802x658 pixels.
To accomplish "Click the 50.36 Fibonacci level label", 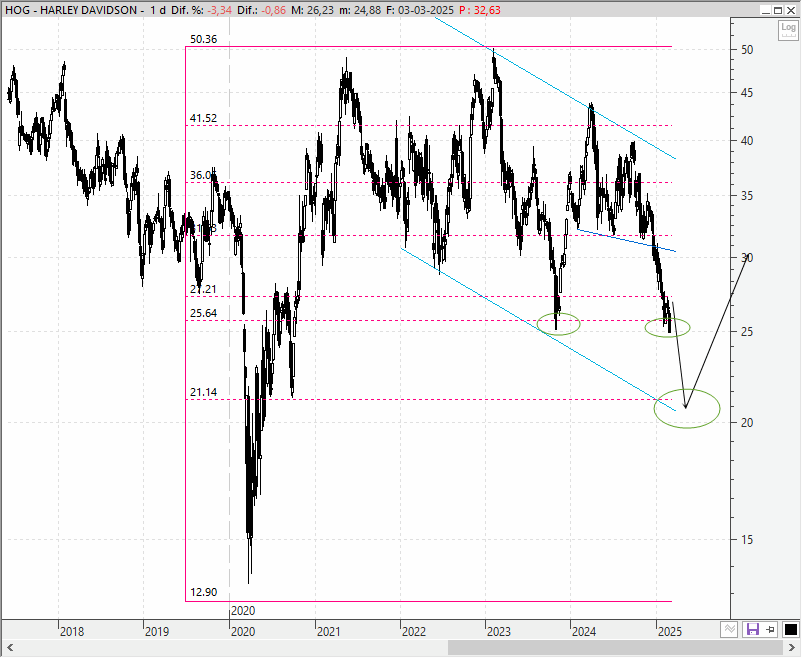I will (203, 39).
